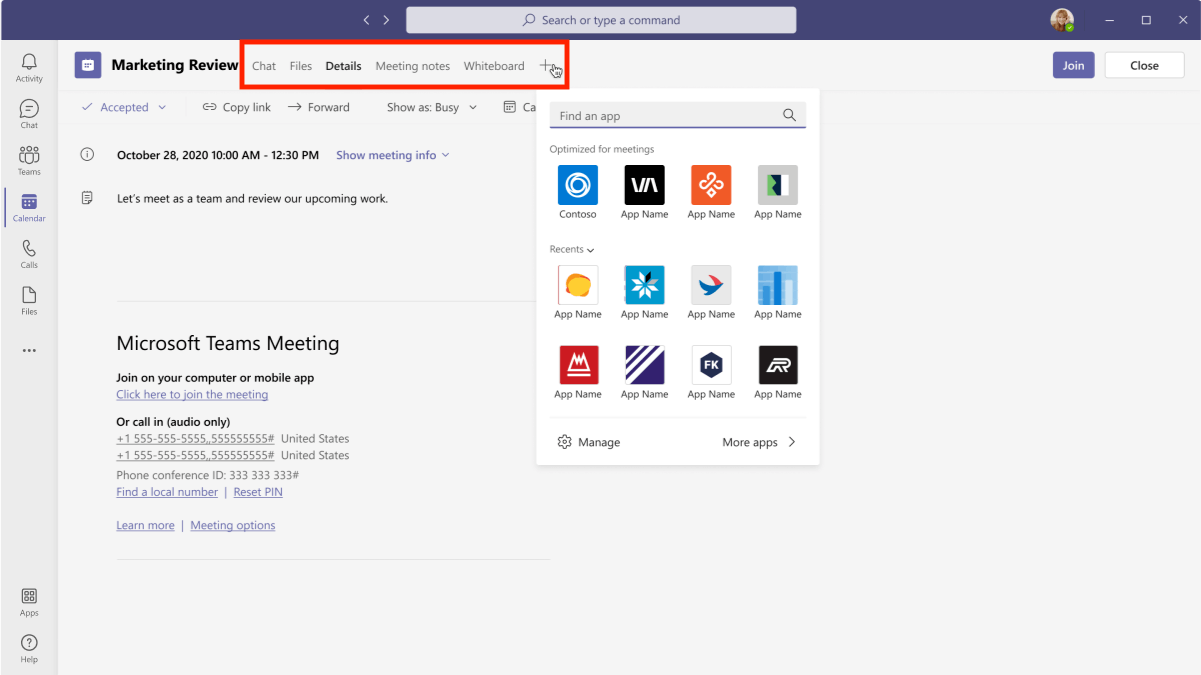Screen dimensions: 1201x675
Task: Open the Accepted response dropdown
Action: (x=124, y=107)
